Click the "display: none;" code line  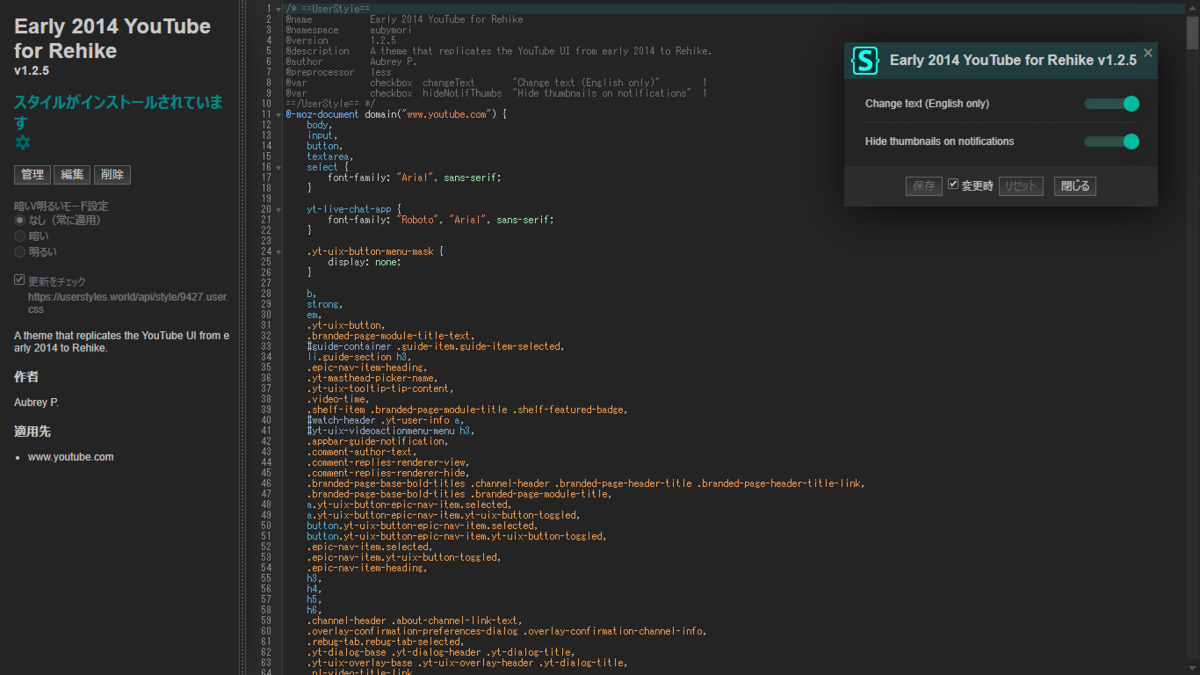point(364,262)
